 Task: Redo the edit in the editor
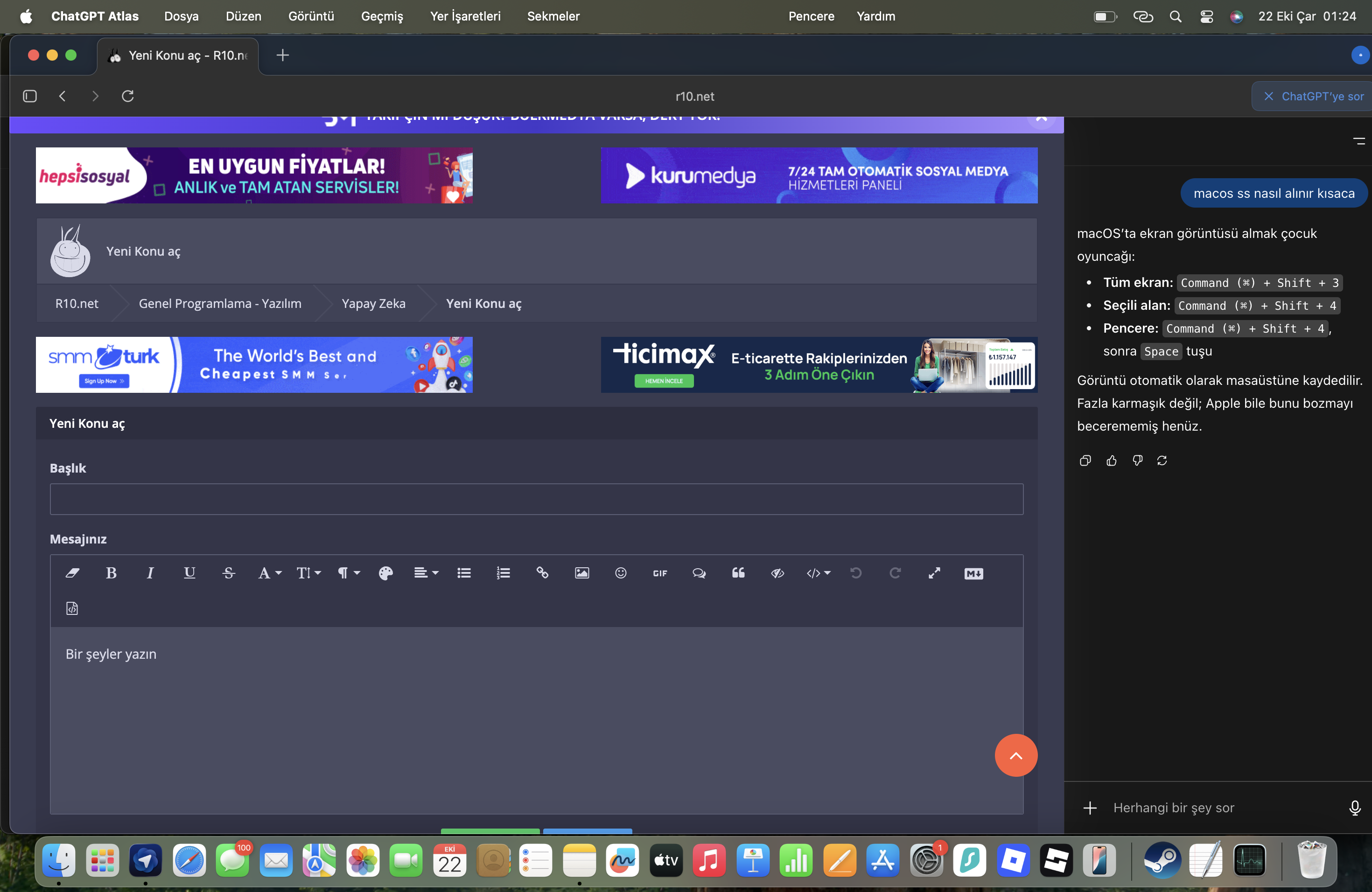coord(895,573)
